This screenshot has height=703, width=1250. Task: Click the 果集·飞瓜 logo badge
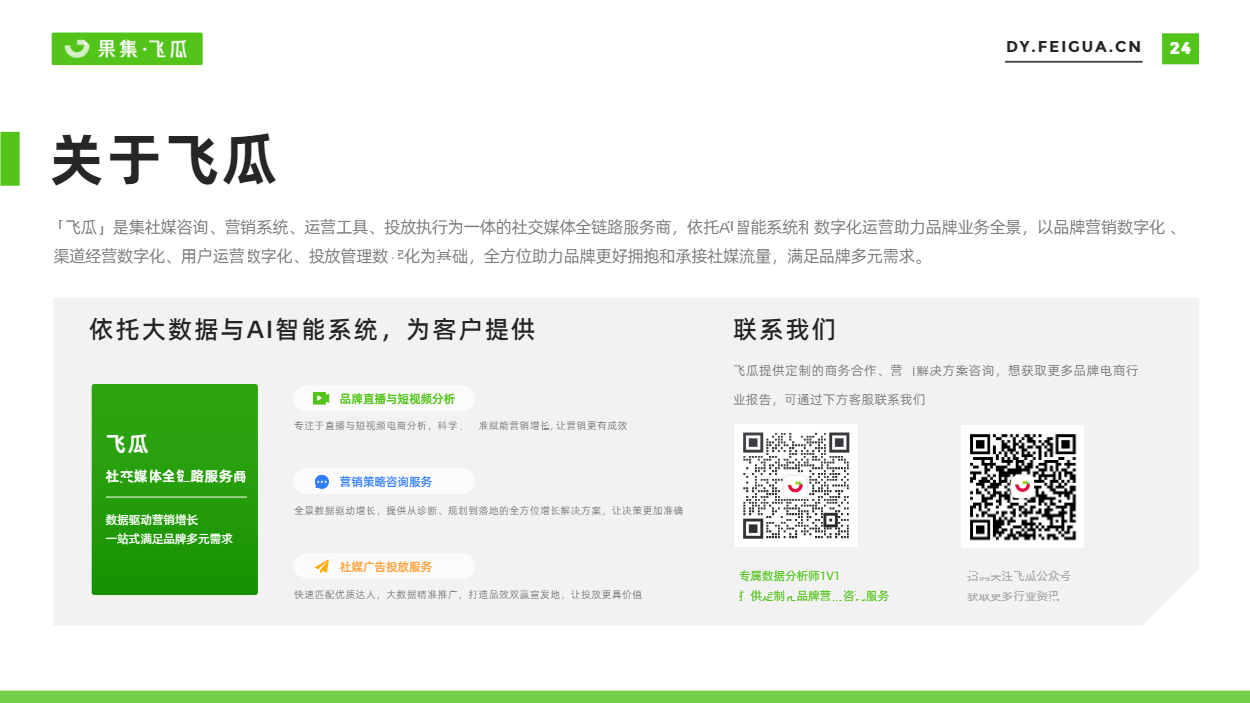click(x=127, y=49)
